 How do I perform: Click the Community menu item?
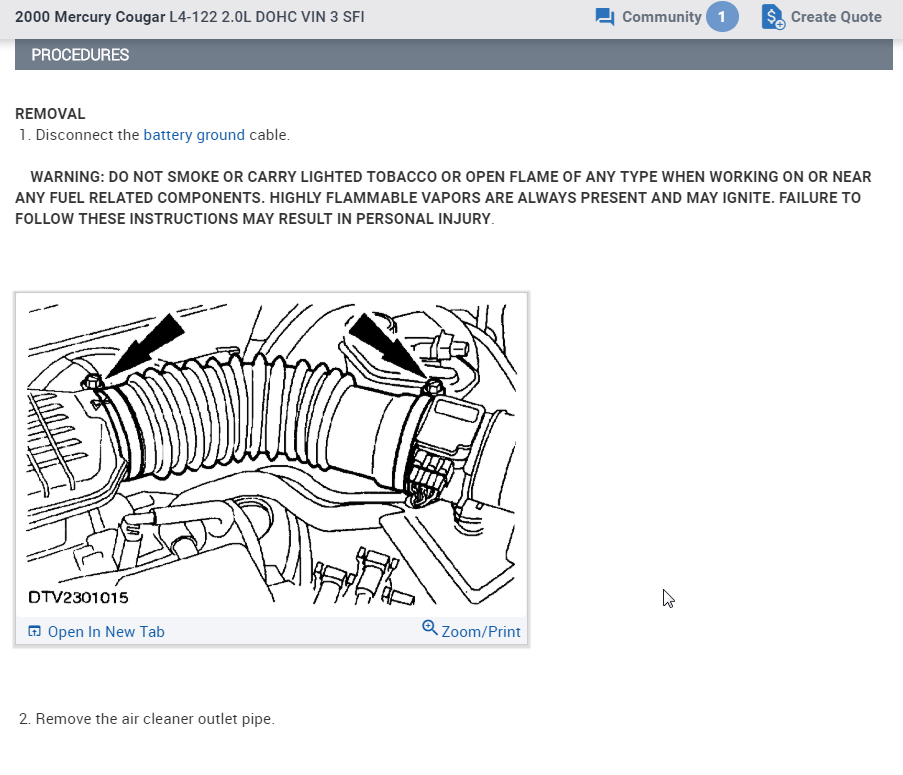coord(663,16)
